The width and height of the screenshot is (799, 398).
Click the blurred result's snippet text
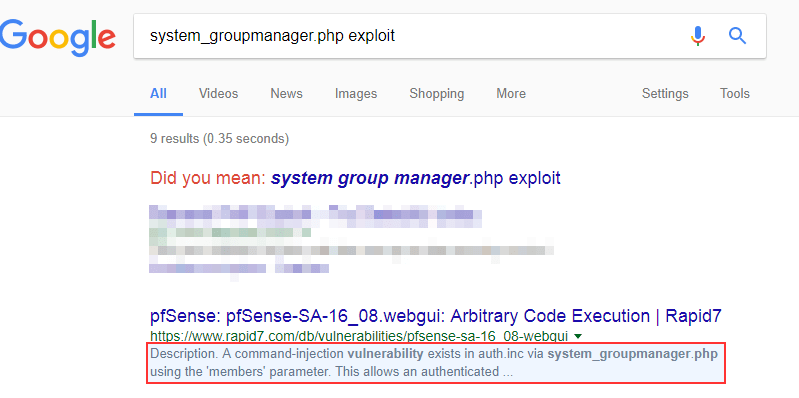coord(352,259)
